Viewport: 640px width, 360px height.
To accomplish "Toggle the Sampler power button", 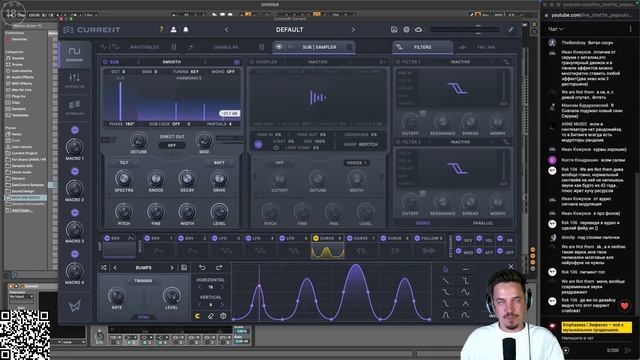I will (251, 62).
